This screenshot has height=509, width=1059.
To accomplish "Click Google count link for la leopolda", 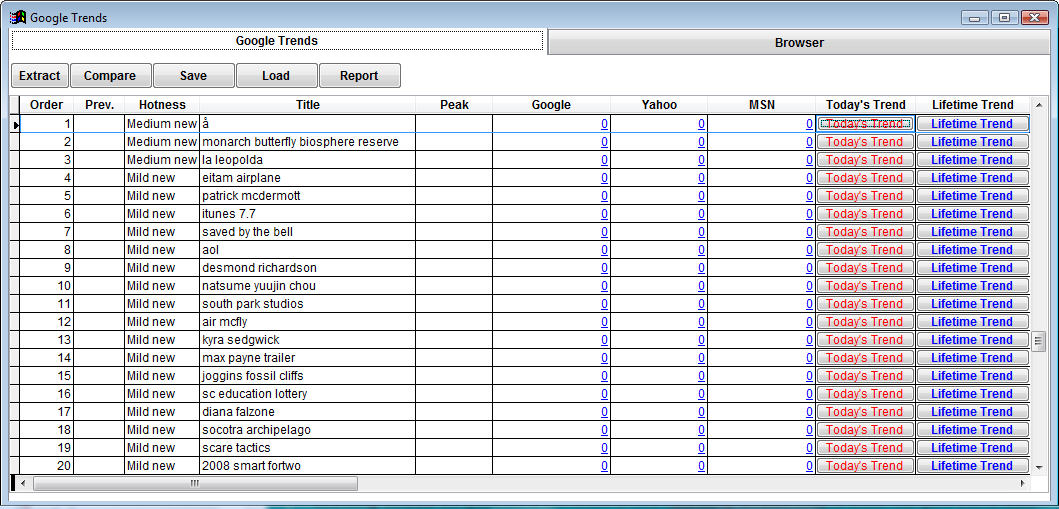I will pyautogui.click(x=604, y=160).
